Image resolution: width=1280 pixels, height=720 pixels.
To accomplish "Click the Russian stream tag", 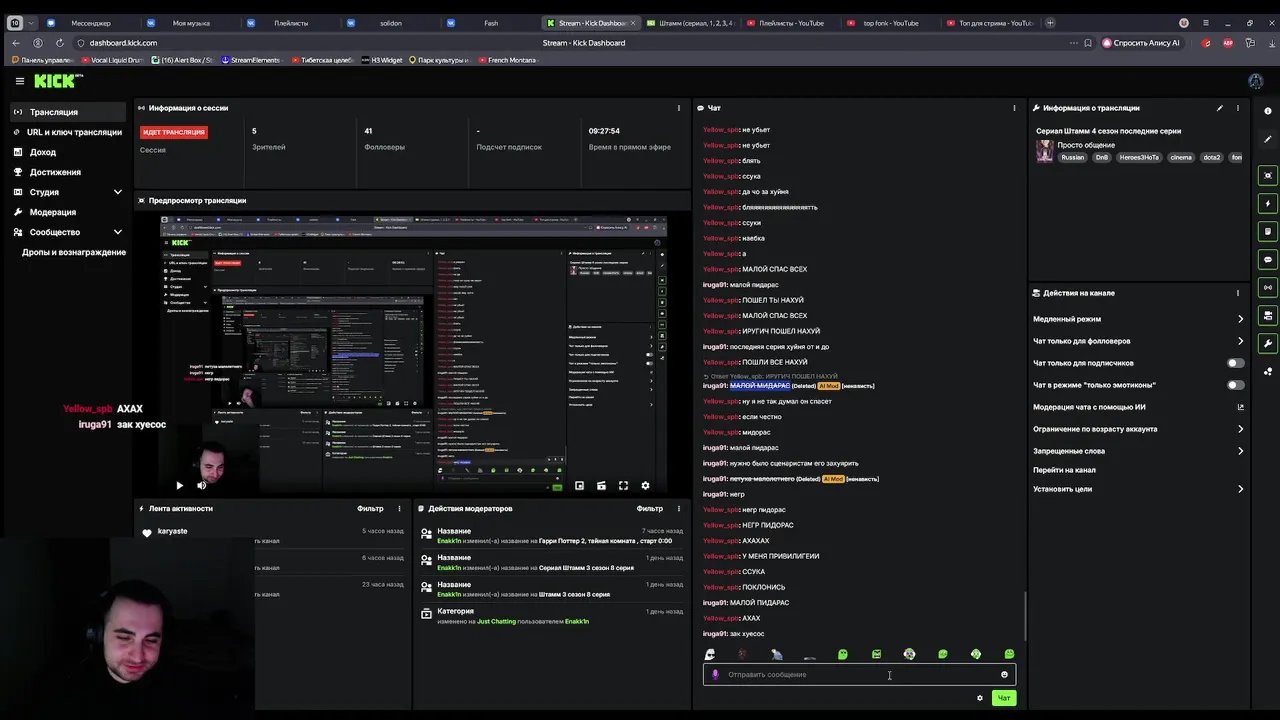I will pos(1073,157).
